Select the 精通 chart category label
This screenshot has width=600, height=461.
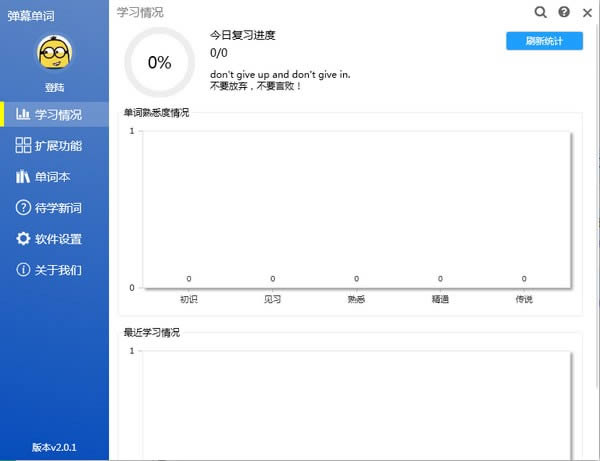click(x=440, y=298)
